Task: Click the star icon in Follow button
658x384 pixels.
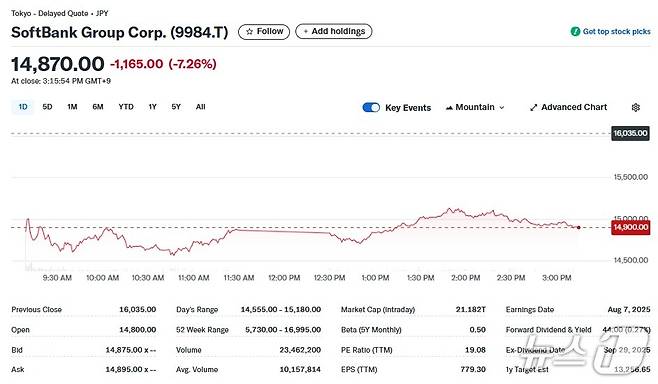Action: click(x=249, y=32)
